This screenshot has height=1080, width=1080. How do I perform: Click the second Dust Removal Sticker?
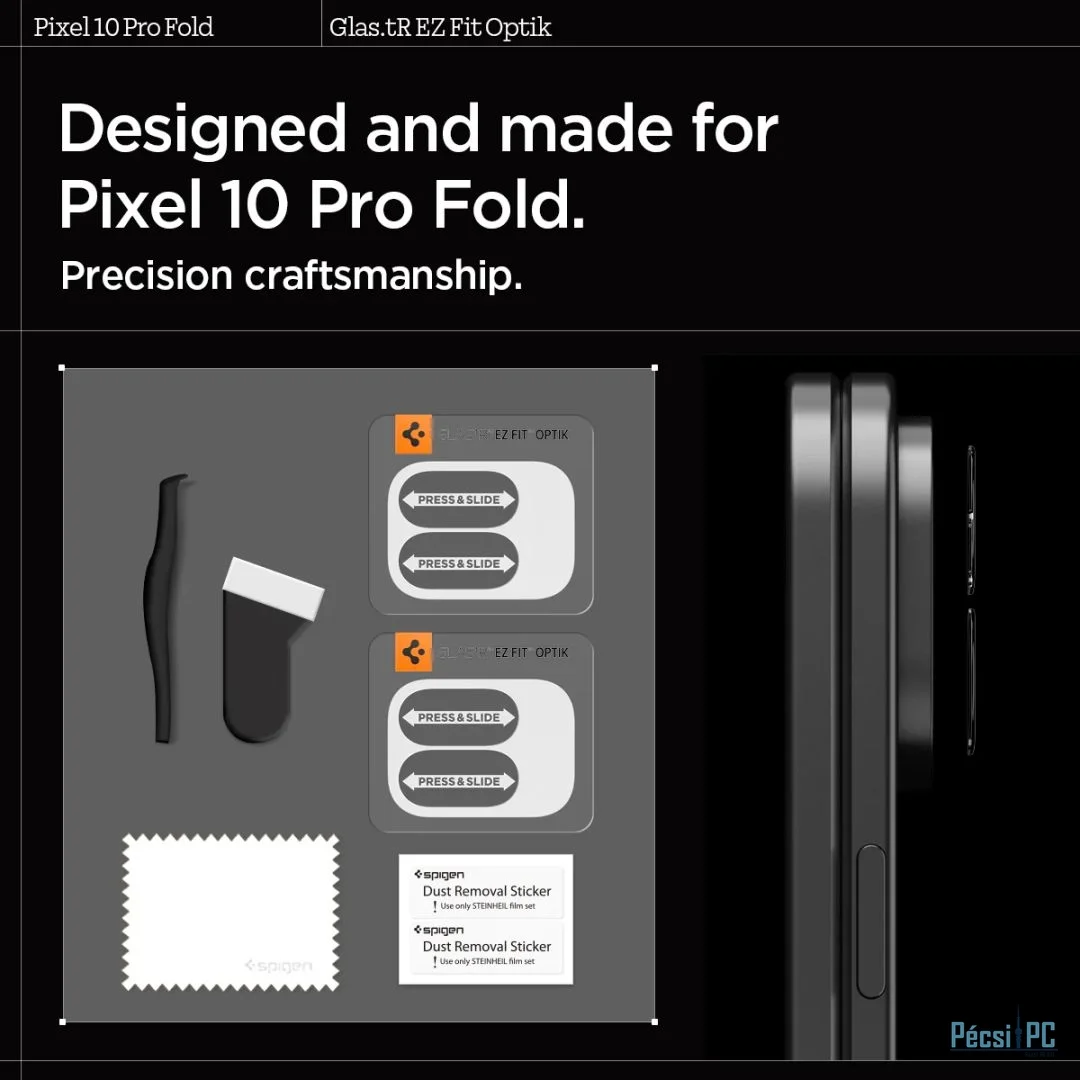[x=488, y=948]
